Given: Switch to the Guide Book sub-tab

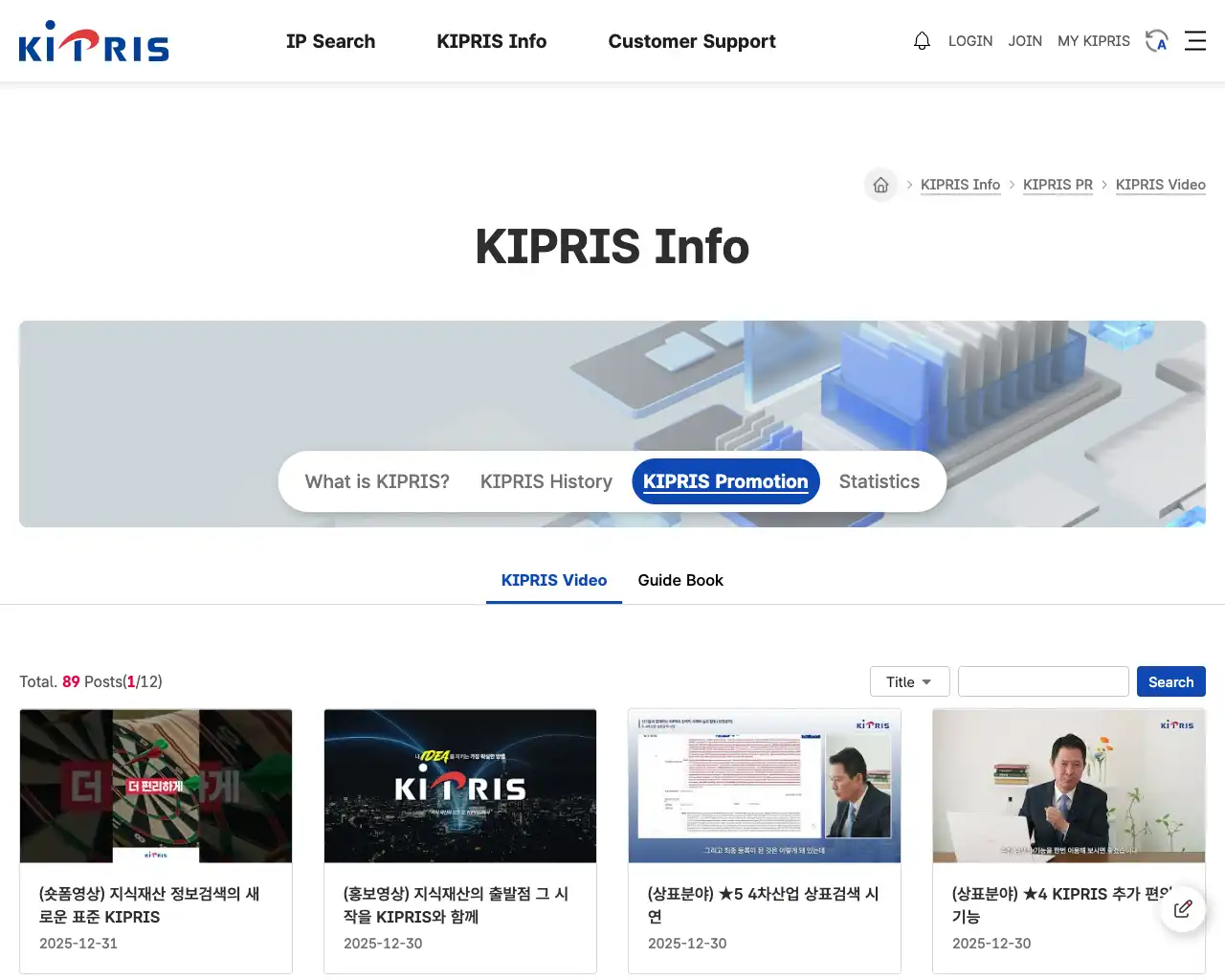Looking at the screenshot, I should 680,580.
